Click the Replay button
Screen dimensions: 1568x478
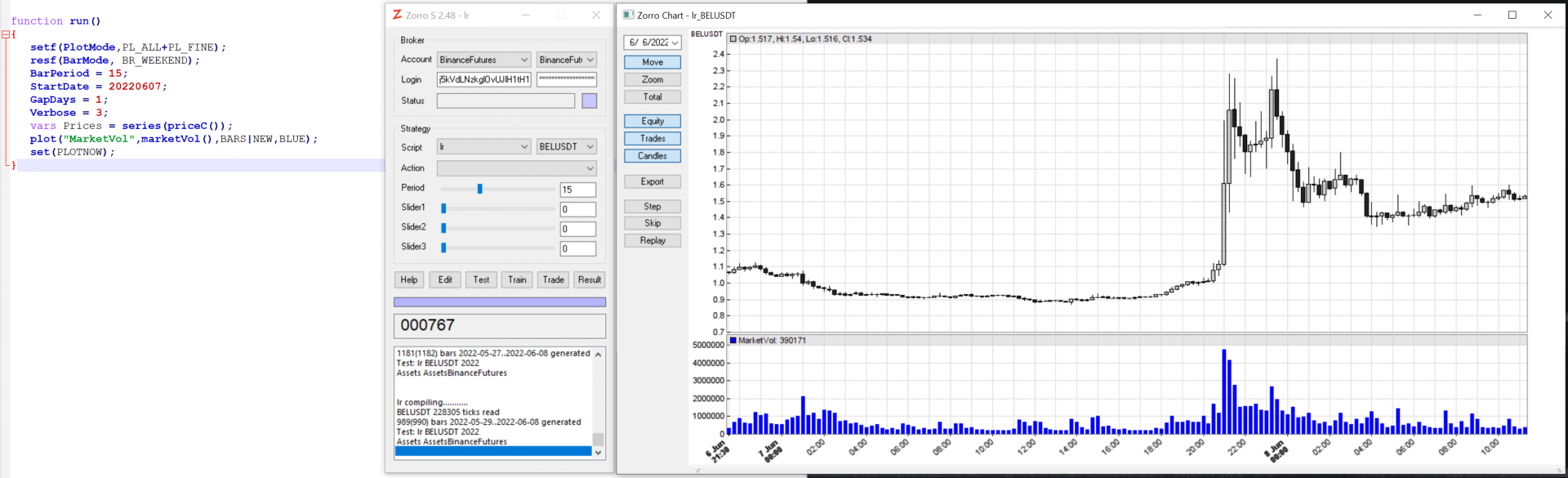(652, 240)
